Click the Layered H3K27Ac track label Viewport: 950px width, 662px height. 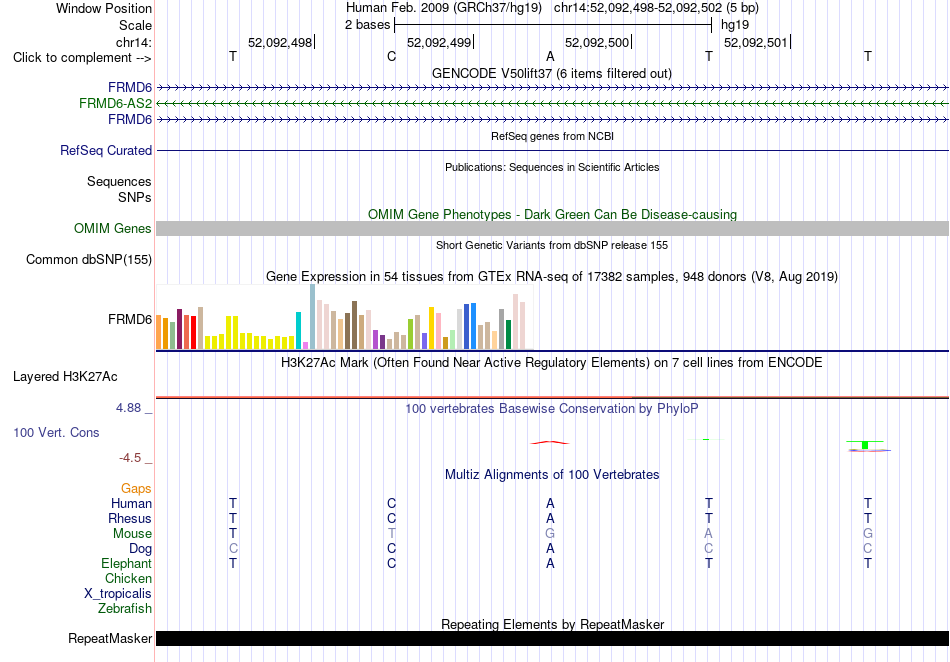click(x=65, y=377)
